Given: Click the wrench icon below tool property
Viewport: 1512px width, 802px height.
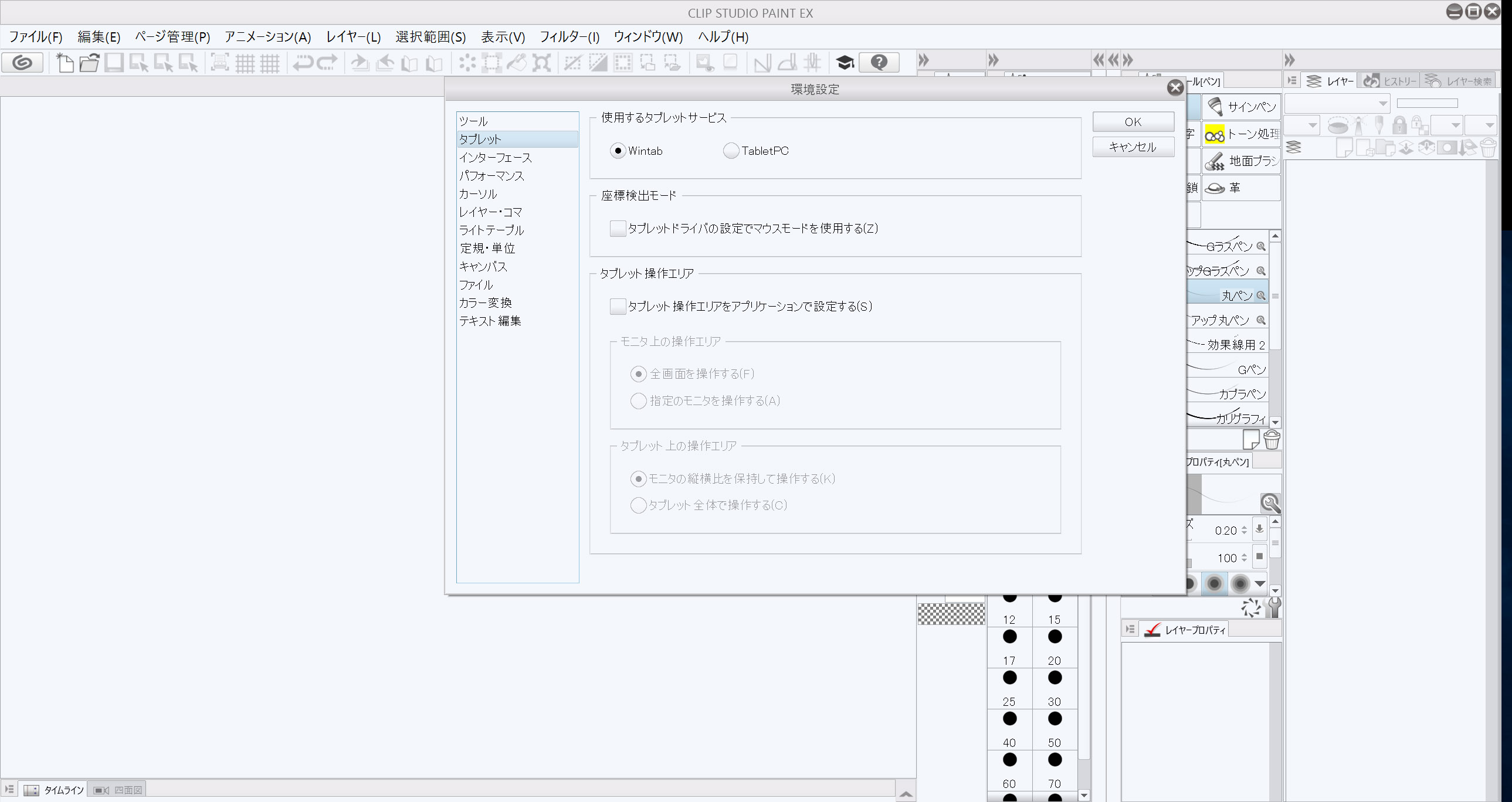Looking at the screenshot, I should pos(1274,607).
